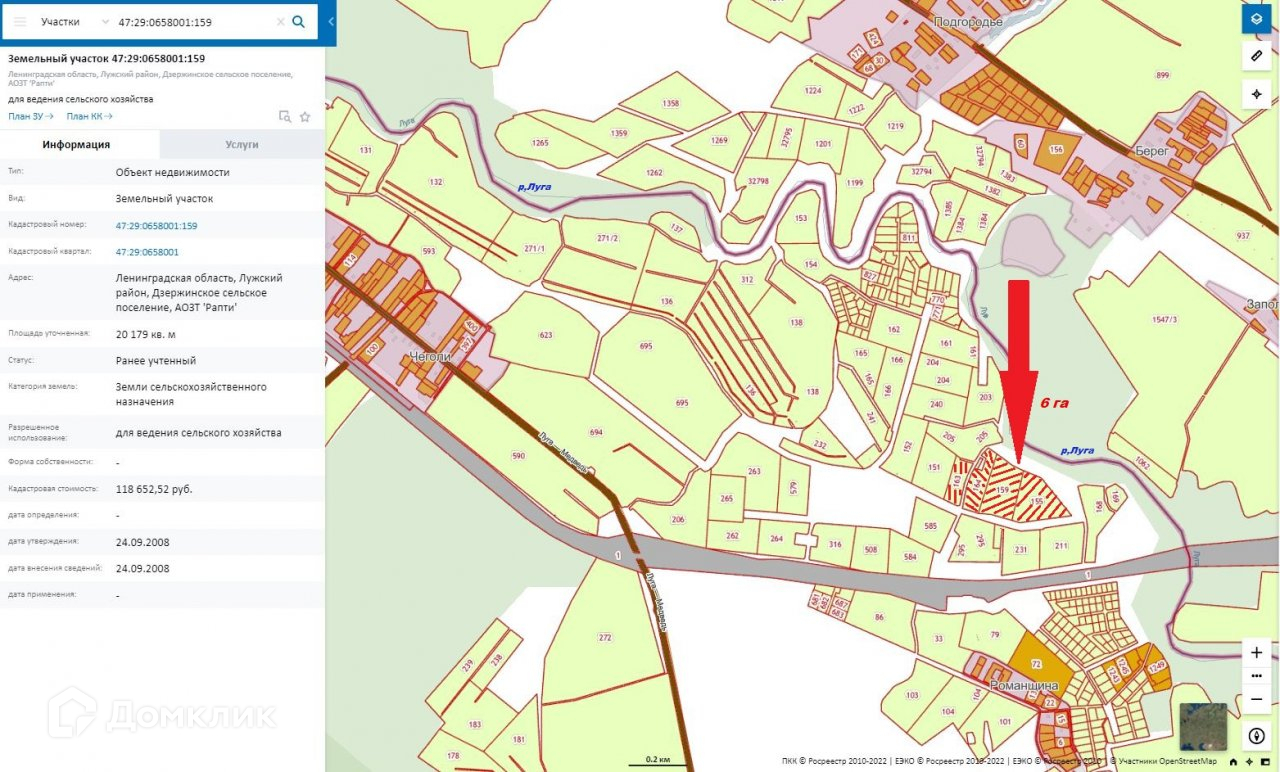The height and width of the screenshot is (772, 1280).
Task: Click the parcel labeled 272 on the map
Action: [x=604, y=637]
